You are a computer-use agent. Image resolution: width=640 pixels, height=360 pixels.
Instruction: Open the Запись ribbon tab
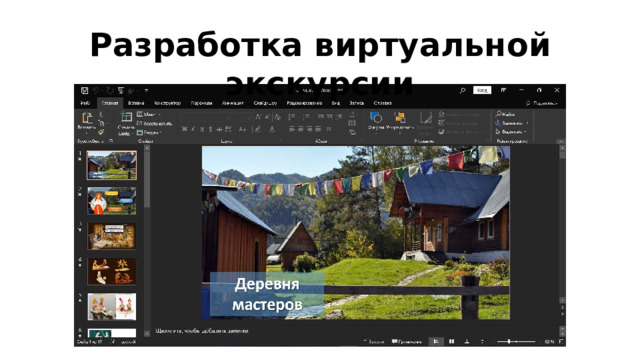coord(356,103)
